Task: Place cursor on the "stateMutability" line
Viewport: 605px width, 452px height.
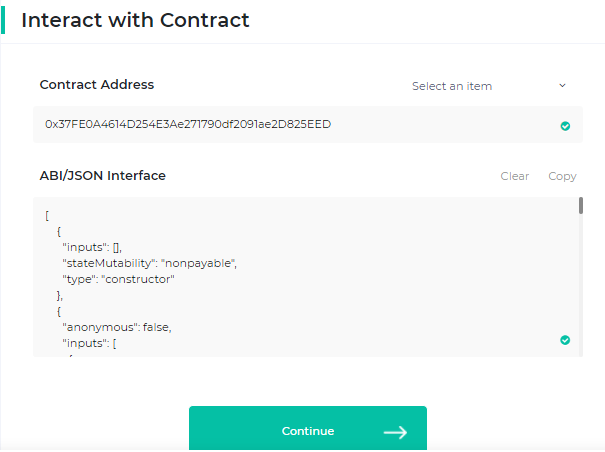Action: [150, 263]
